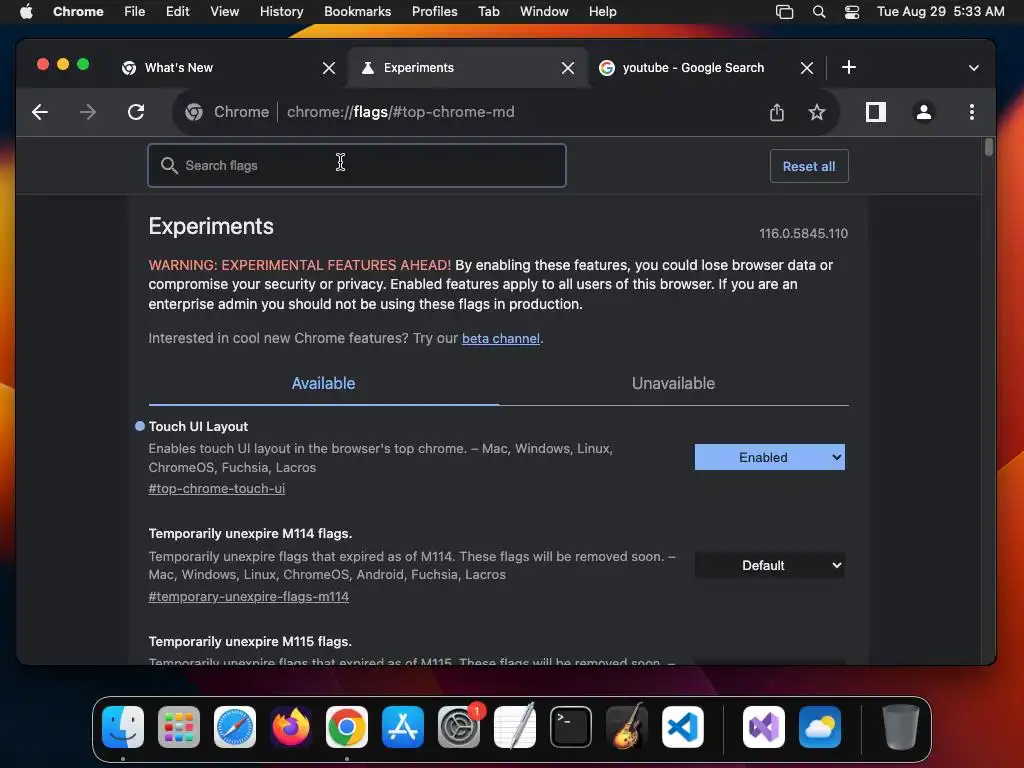Image resolution: width=1024 pixels, height=768 pixels.
Task: Click the share icon in address bar
Action: pos(776,112)
